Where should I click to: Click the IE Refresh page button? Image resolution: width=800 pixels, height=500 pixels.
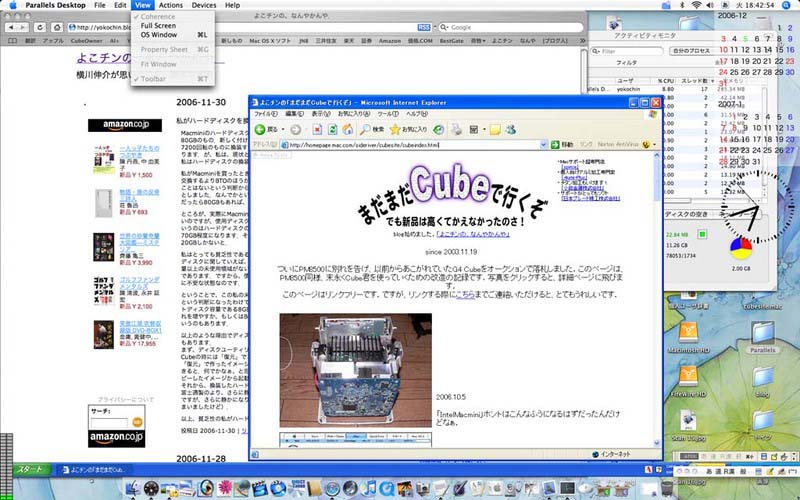pyautogui.click(x=333, y=130)
